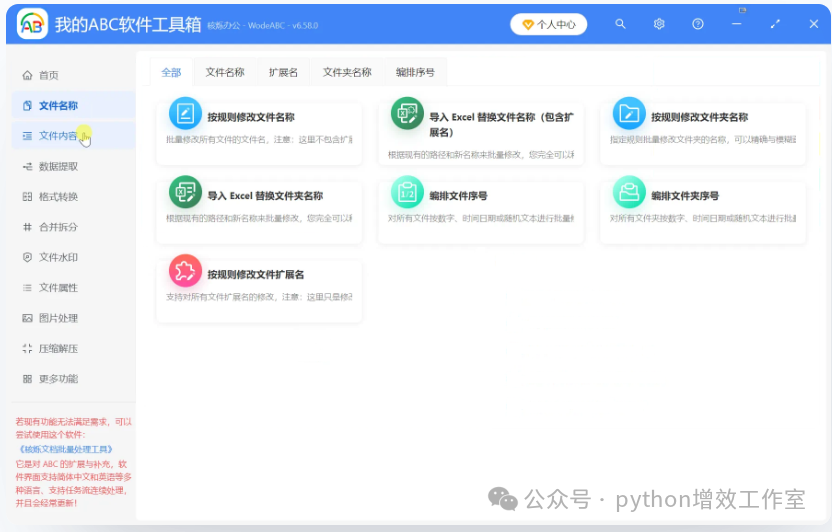This screenshot has height=532, width=832.
Task: Click the 文件属性 list icon
Action: click(x=27, y=287)
